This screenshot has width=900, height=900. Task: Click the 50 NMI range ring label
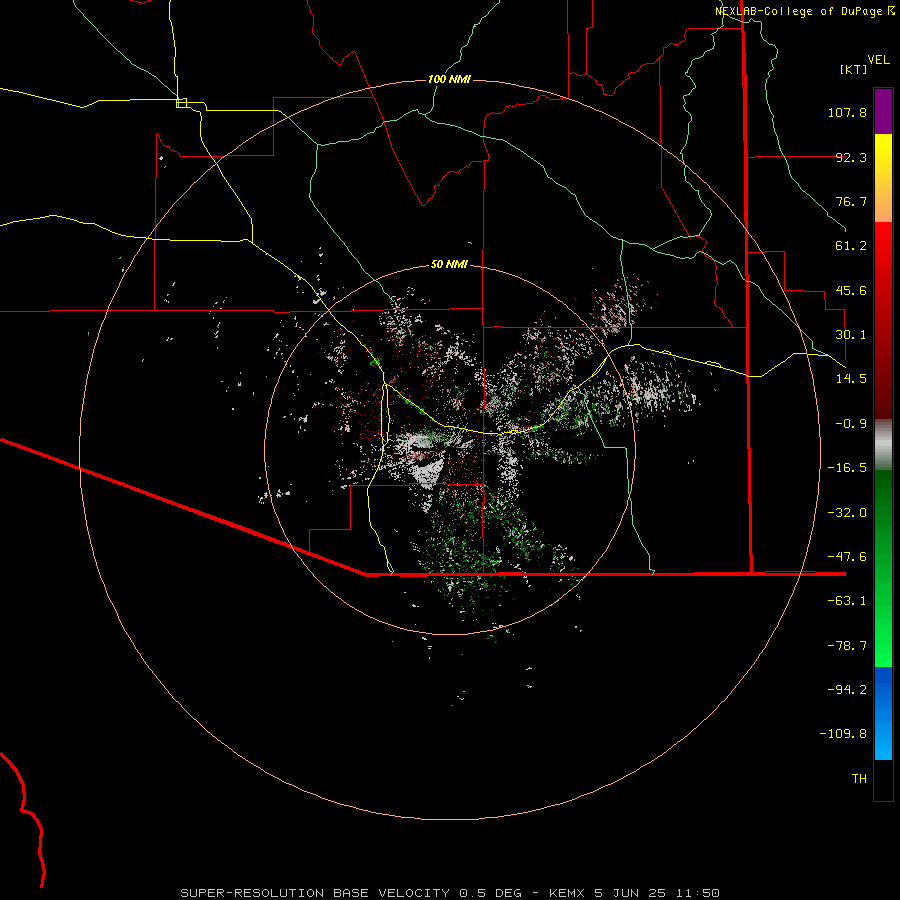[449, 264]
